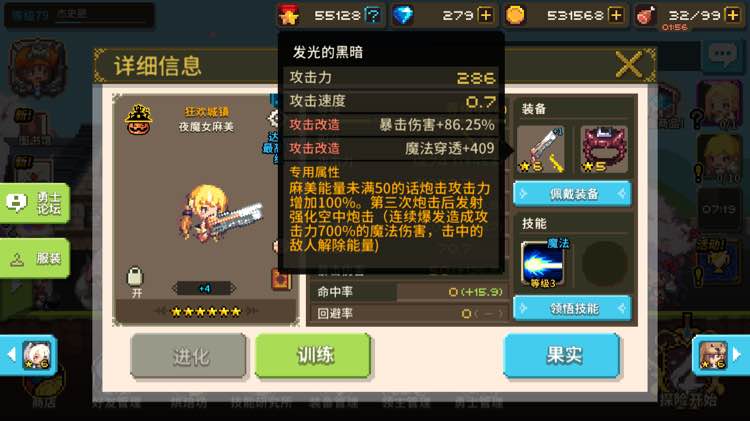750x421 pixels.
Task: Click the gold coin currency icon
Action: coord(515,15)
